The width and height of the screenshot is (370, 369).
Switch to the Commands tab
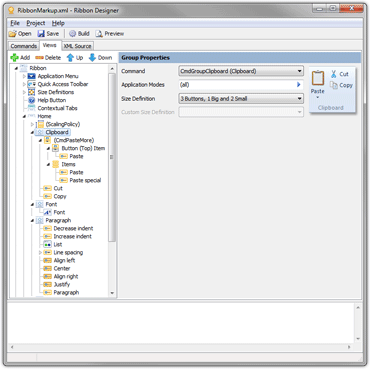coord(24,46)
